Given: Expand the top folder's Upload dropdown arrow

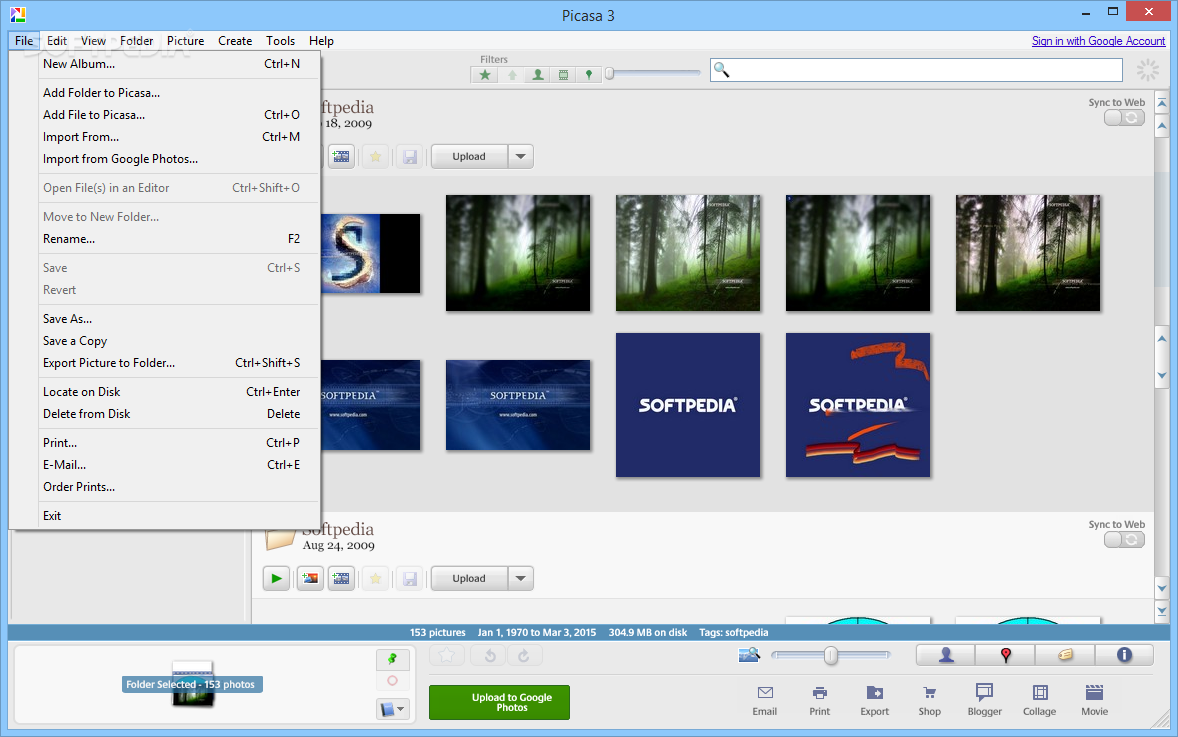Looking at the screenshot, I should click(520, 156).
